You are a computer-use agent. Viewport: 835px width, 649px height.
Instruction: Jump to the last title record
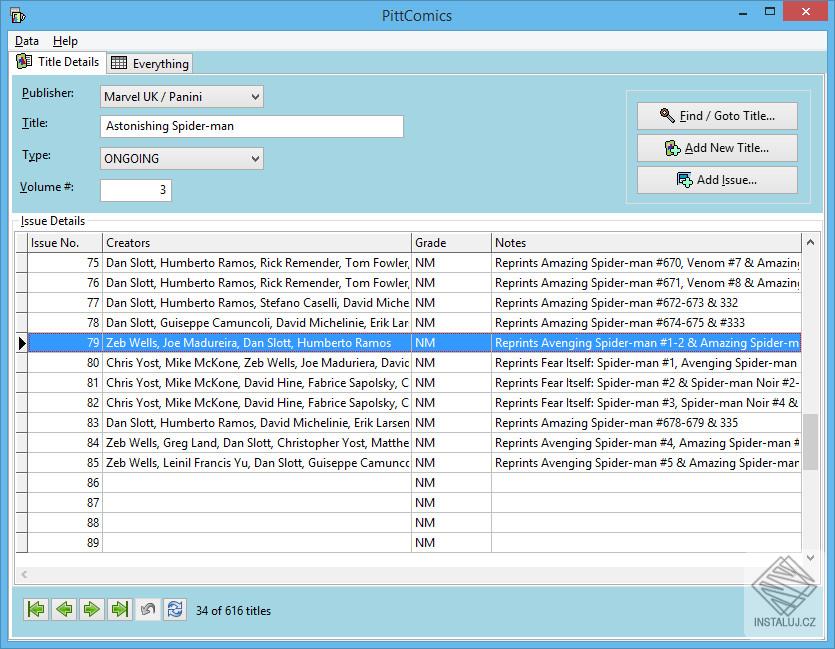(x=120, y=609)
